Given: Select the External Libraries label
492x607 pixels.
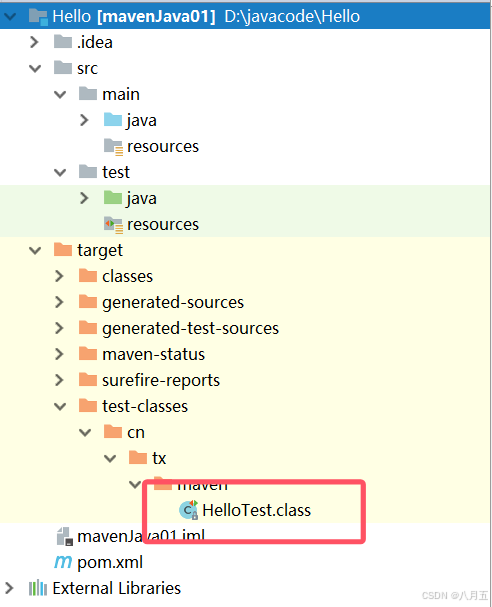Looking at the screenshot, I should pyautogui.click(x=117, y=588).
